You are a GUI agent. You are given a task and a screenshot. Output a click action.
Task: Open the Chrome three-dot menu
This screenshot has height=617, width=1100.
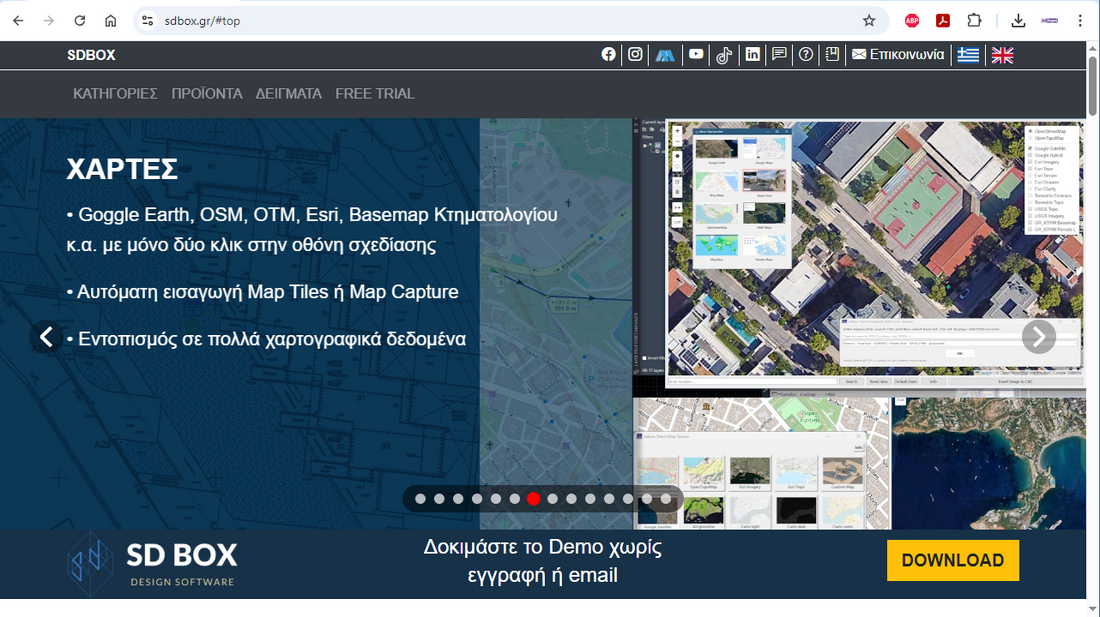pos(1080,20)
